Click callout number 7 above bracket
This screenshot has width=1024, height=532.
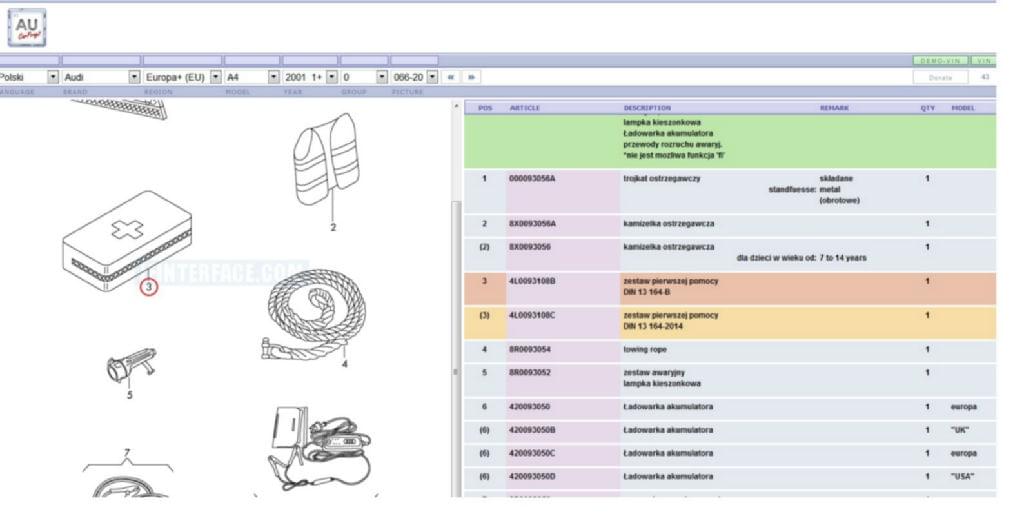(127, 452)
